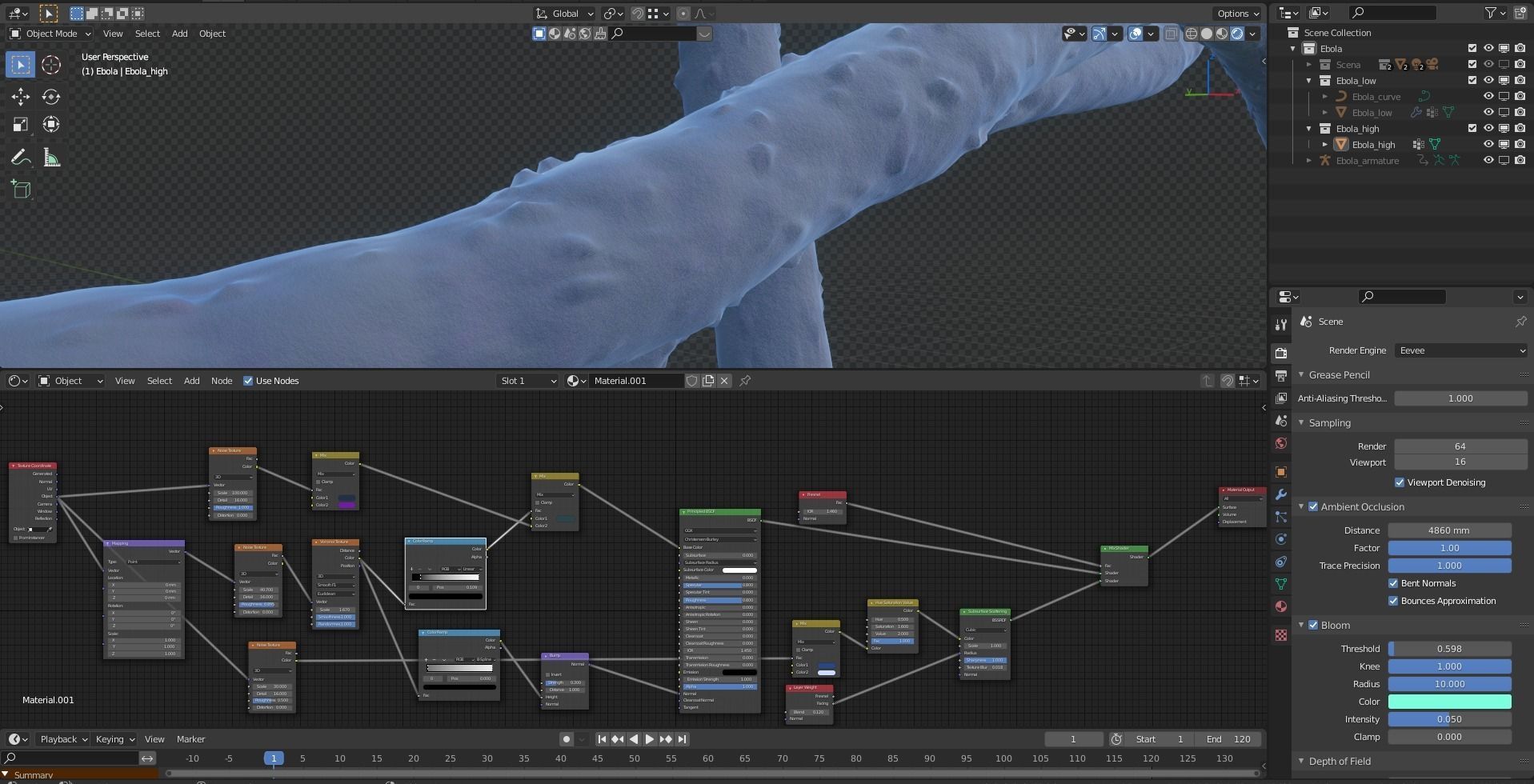Collapse the Ebola_low collection in outliner
1534x784 pixels.
[1309, 81]
